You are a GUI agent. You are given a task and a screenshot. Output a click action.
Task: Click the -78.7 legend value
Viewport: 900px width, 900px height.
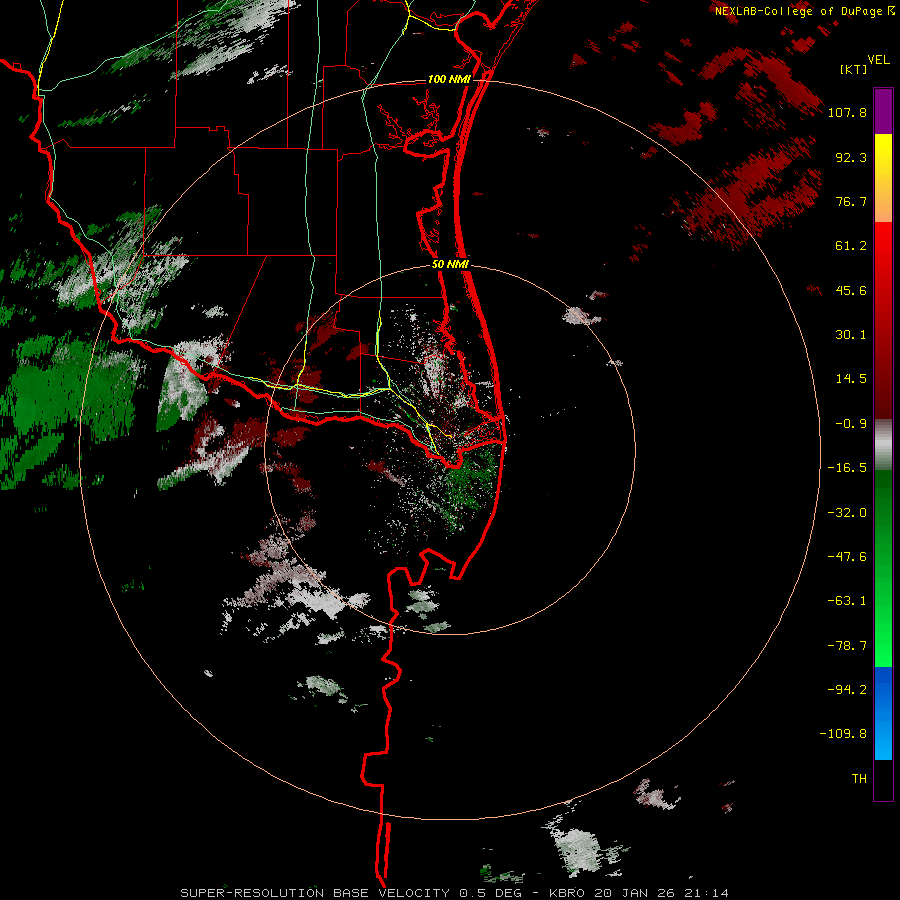click(847, 646)
